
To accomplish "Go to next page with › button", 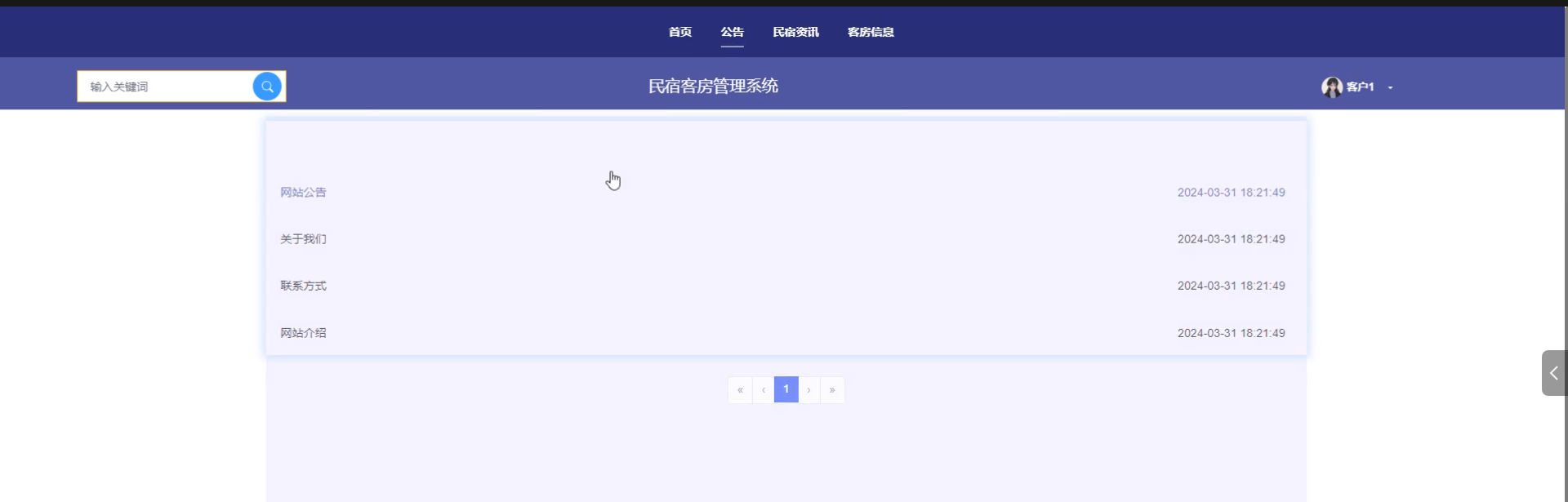I will click(808, 389).
